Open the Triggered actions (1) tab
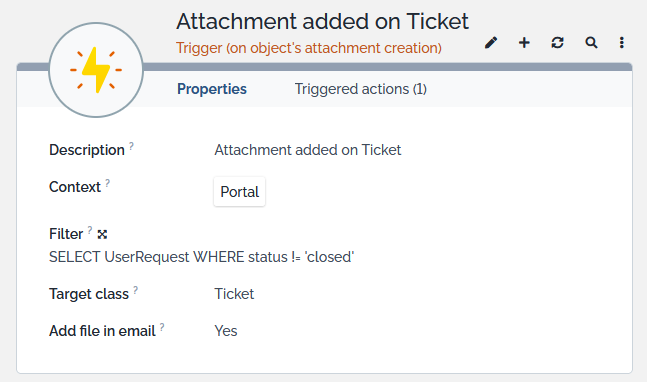The image size is (647, 382). tap(361, 89)
